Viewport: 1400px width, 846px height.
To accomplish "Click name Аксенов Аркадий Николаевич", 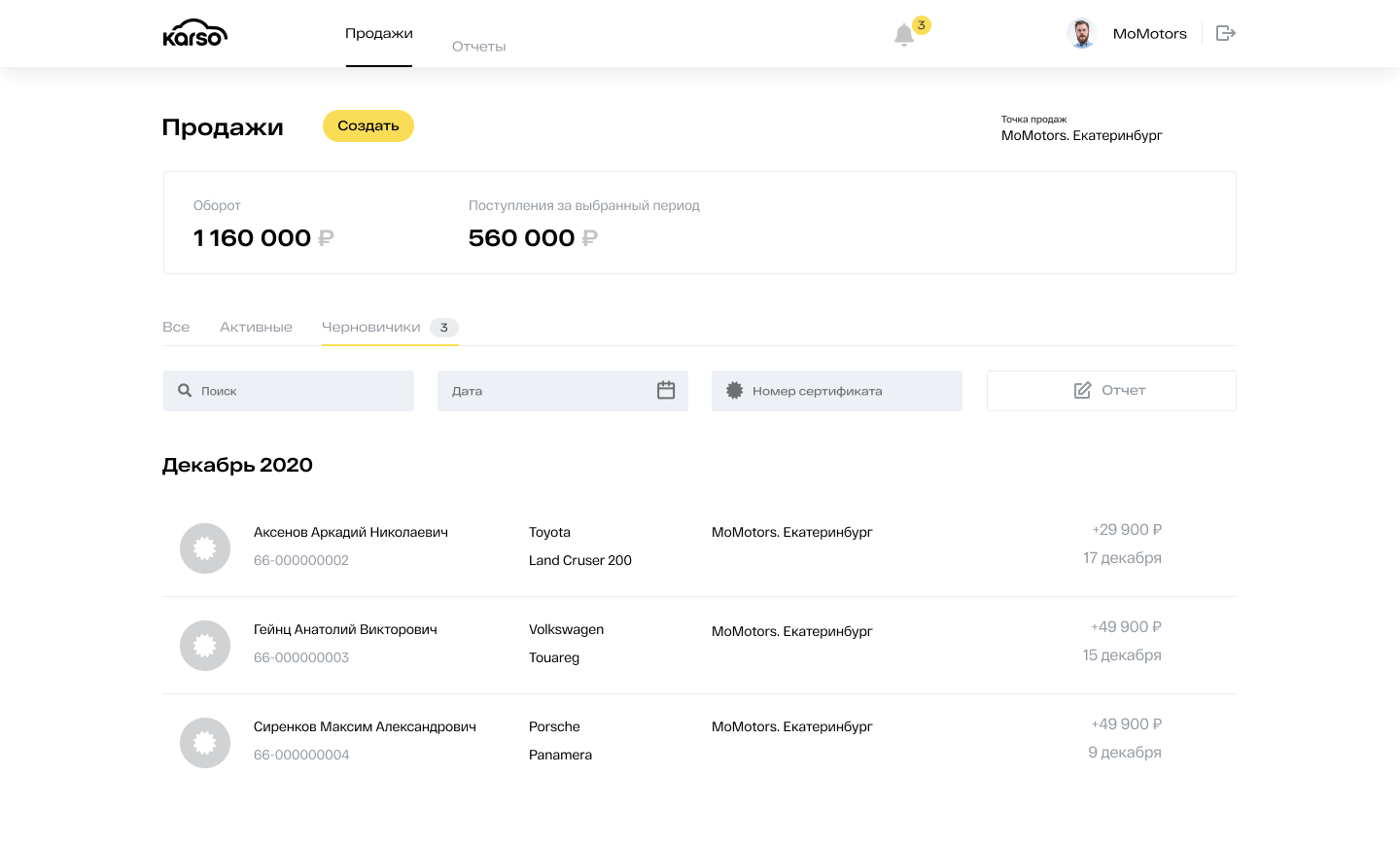I will pos(351,532).
